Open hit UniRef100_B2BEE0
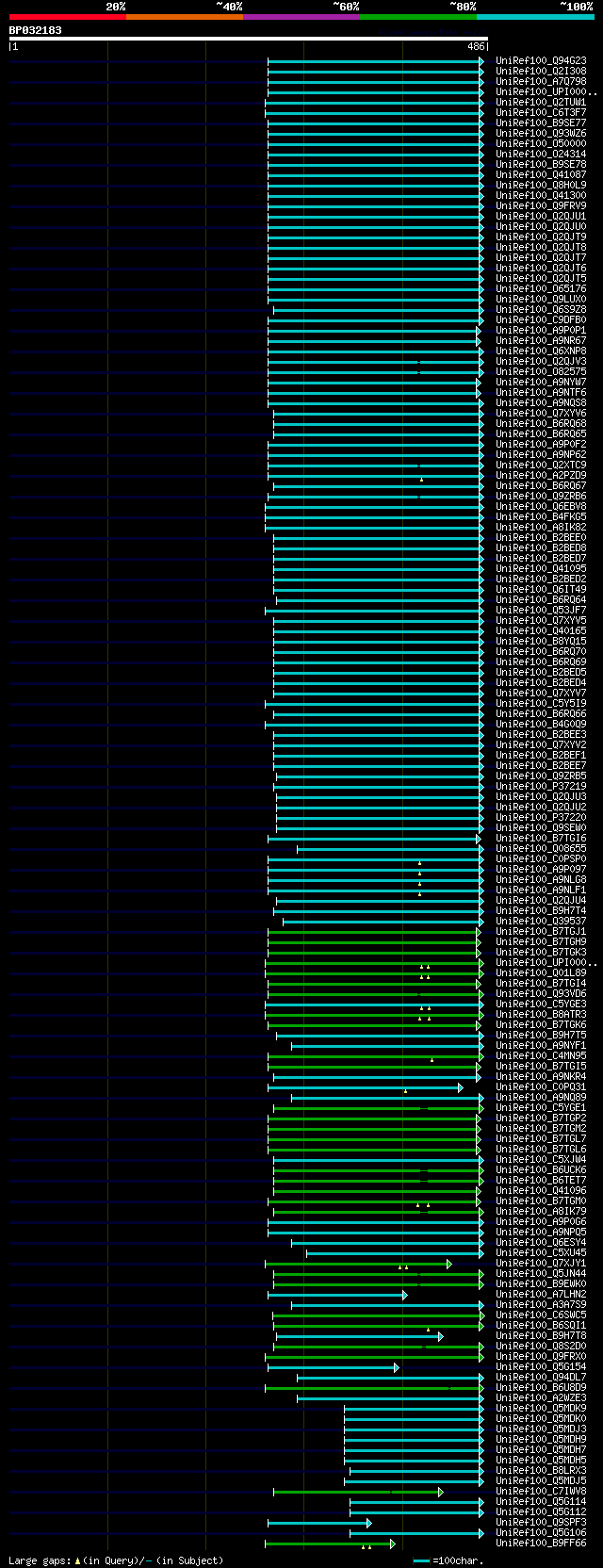The height and width of the screenshot is (1568, 603). (541, 538)
